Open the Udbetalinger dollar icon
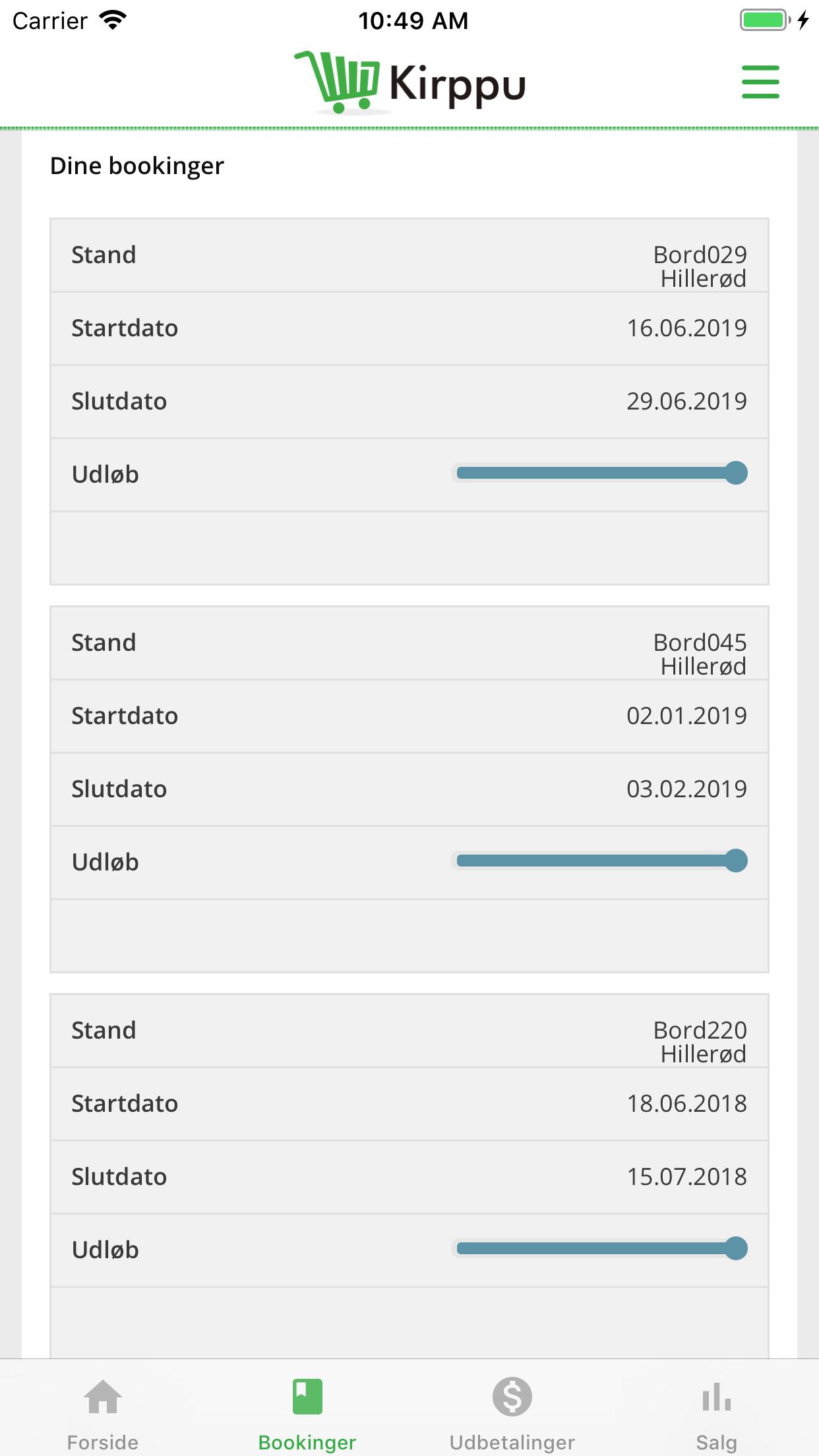Screen dimensions: 819x1456 (x=512, y=1397)
